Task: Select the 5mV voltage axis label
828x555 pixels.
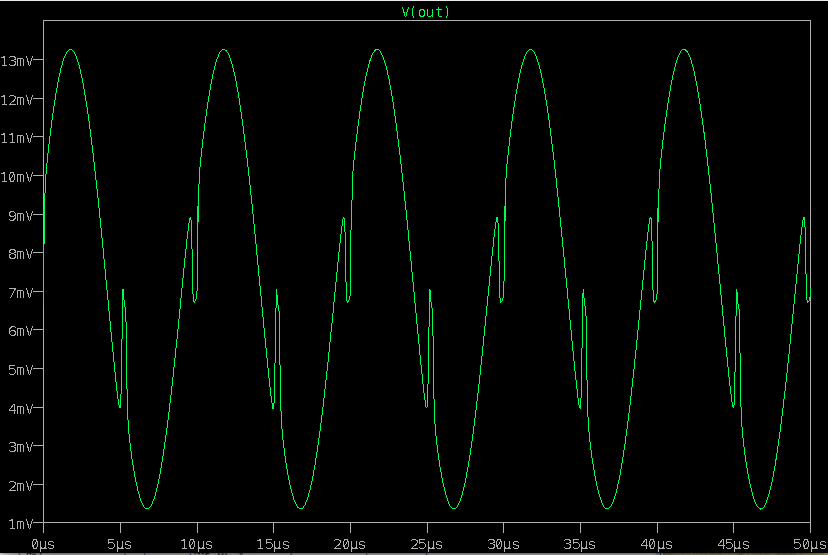Action: pos(21,370)
